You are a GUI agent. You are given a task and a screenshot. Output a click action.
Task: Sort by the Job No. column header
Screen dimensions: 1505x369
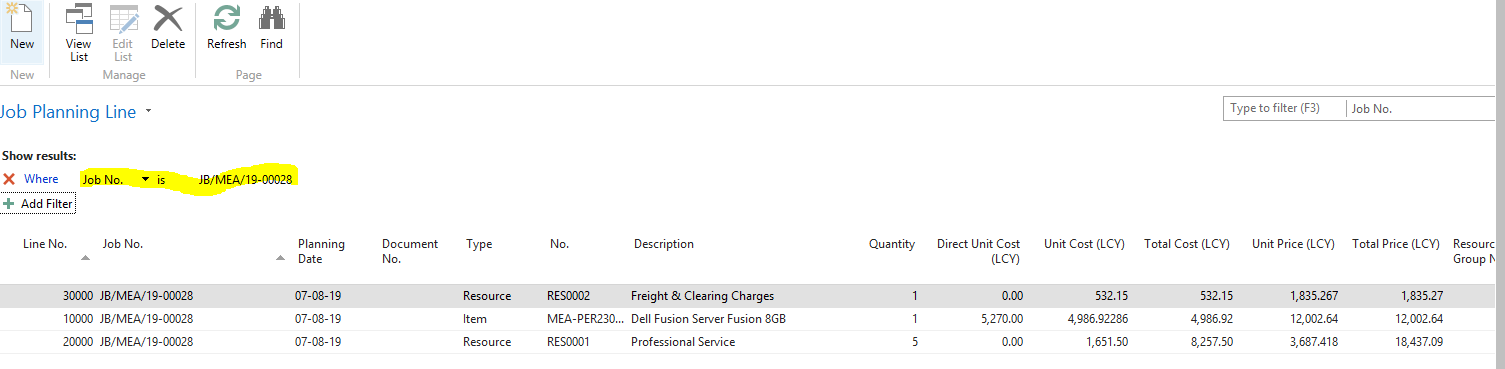point(123,244)
